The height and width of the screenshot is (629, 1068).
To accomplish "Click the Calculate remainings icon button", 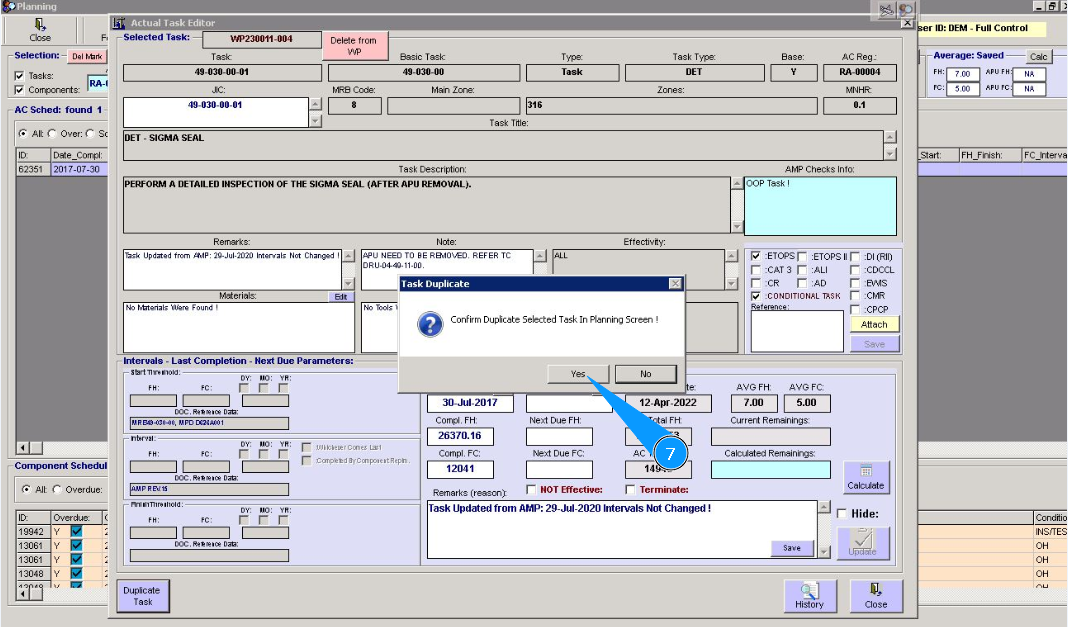I will pos(866,477).
